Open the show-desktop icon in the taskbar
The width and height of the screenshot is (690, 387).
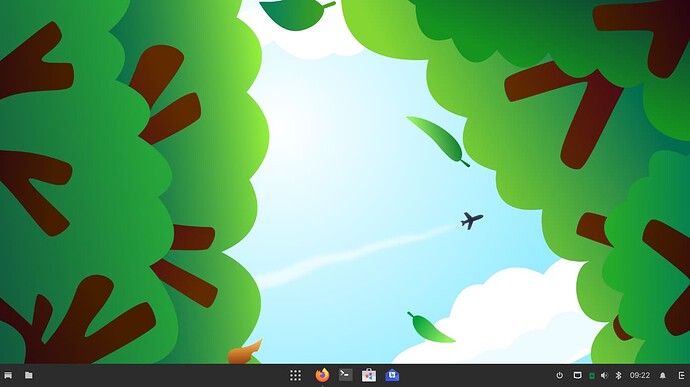[8, 375]
